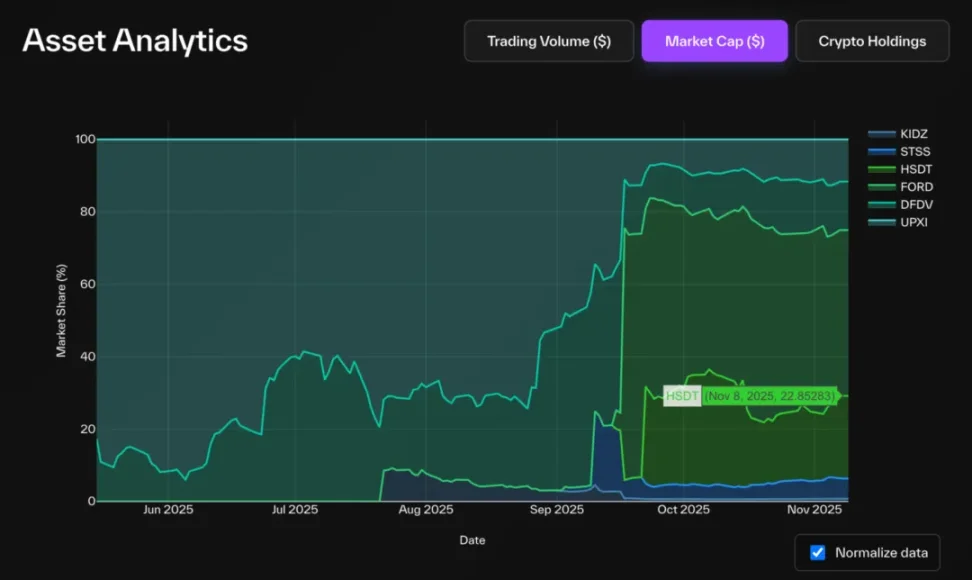This screenshot has width=972, height=580.
Task: Switch to the Trading Volume ($) tab
Action: (x=548, y=41)
